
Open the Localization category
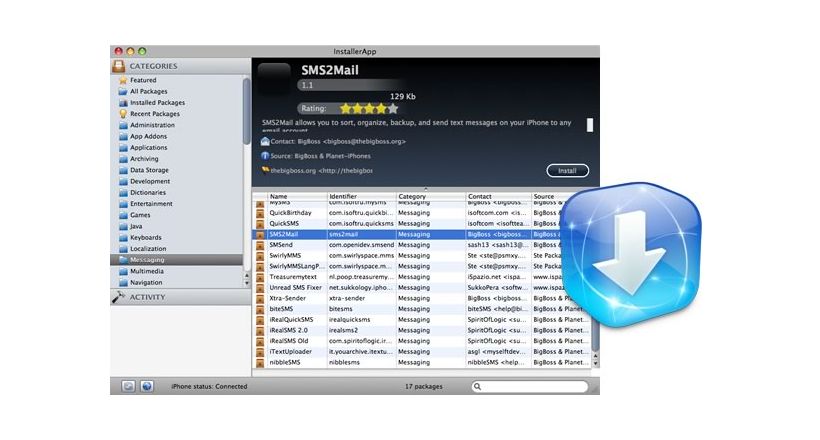[x=148, y=249]
